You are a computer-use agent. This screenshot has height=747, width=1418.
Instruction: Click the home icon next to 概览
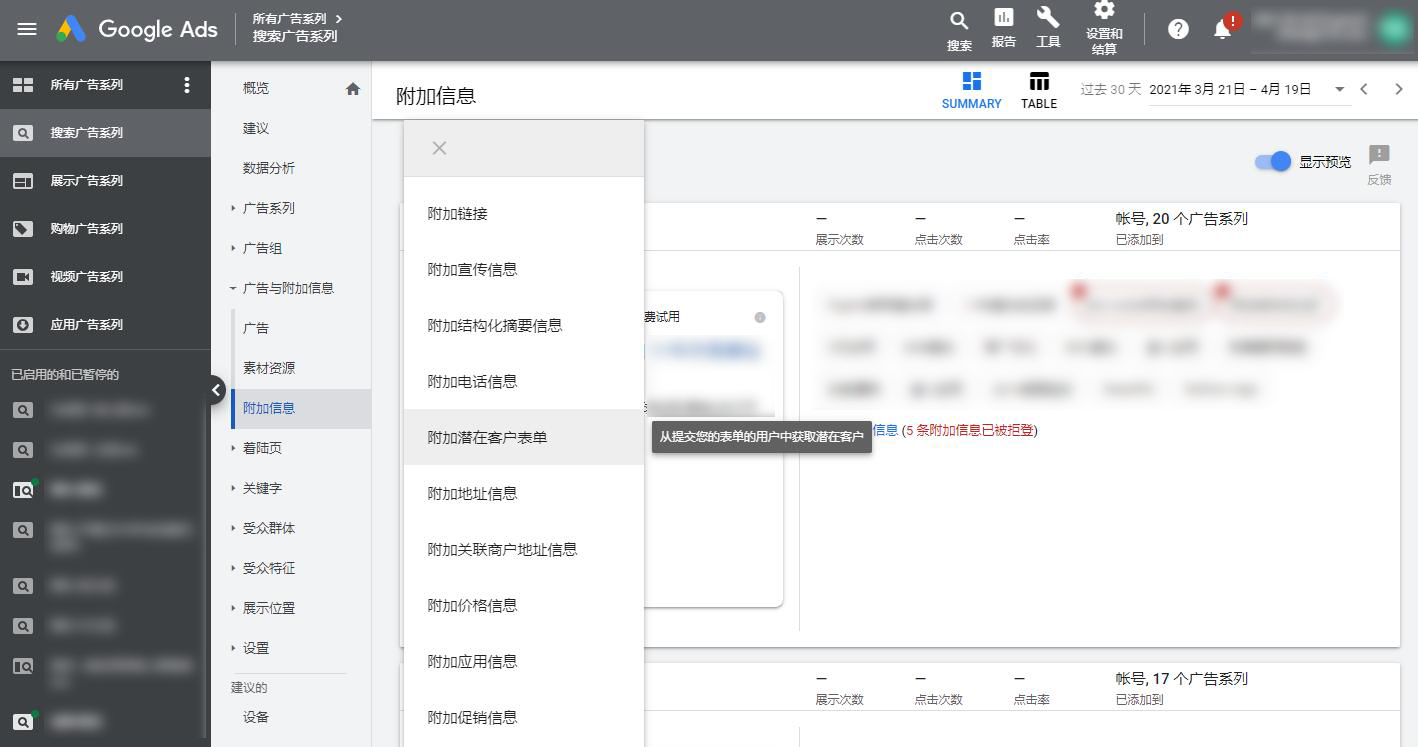(x=353, y=89)
